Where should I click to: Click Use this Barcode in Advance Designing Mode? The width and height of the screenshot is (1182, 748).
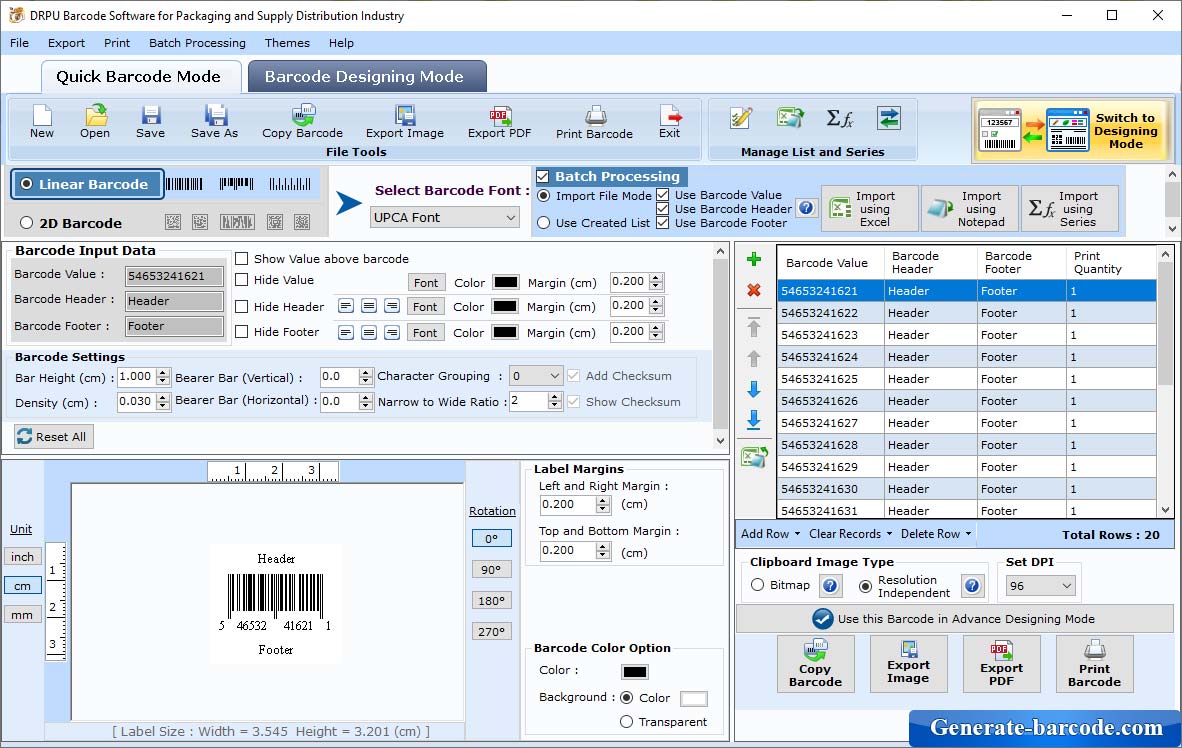(954, 619)
